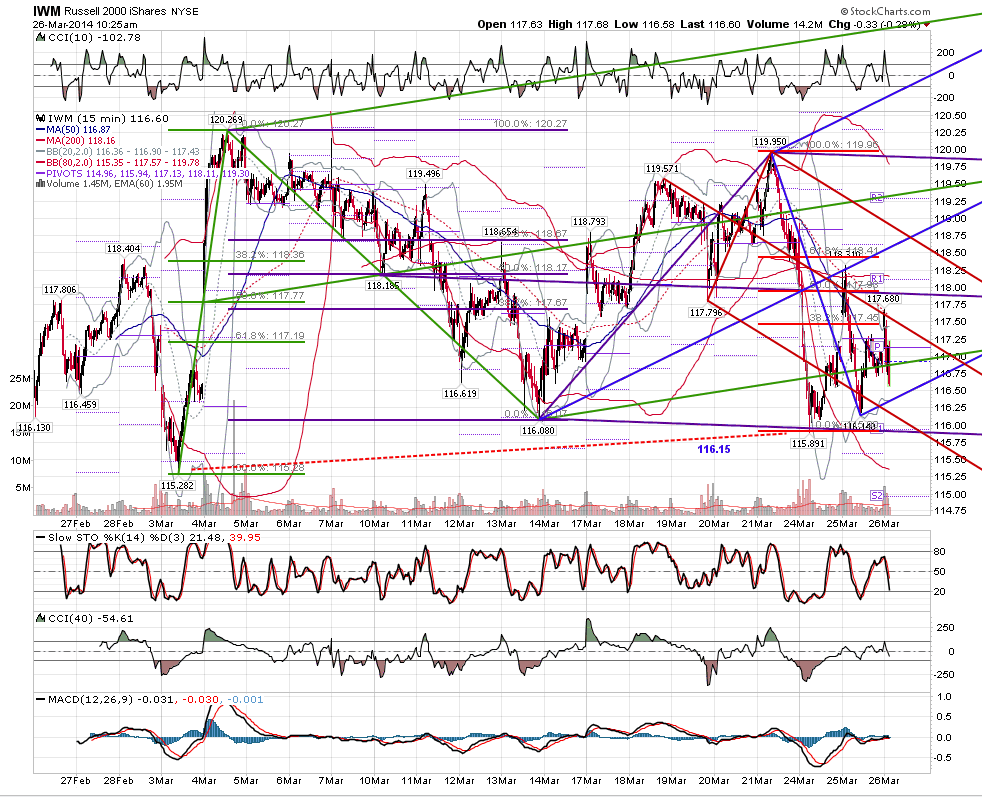
Task: Click the 119.950 peak price label
Action: 770,142
